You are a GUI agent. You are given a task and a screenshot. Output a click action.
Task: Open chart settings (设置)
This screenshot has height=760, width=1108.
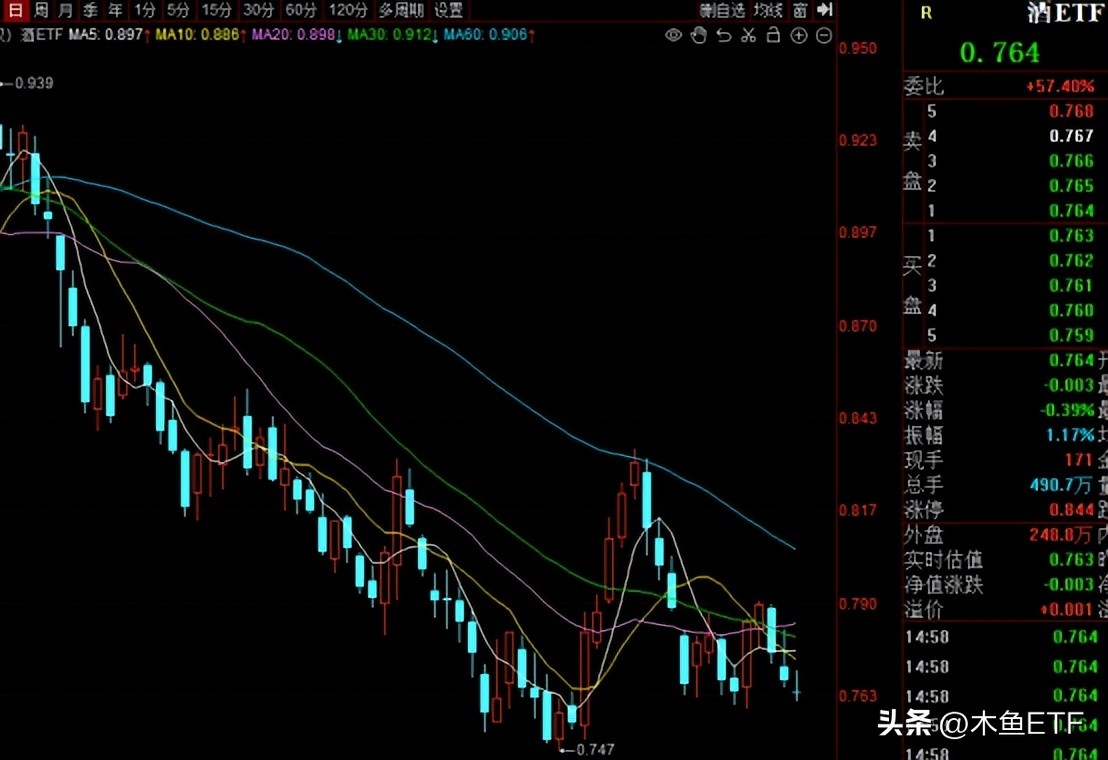[x=449, y=10]
